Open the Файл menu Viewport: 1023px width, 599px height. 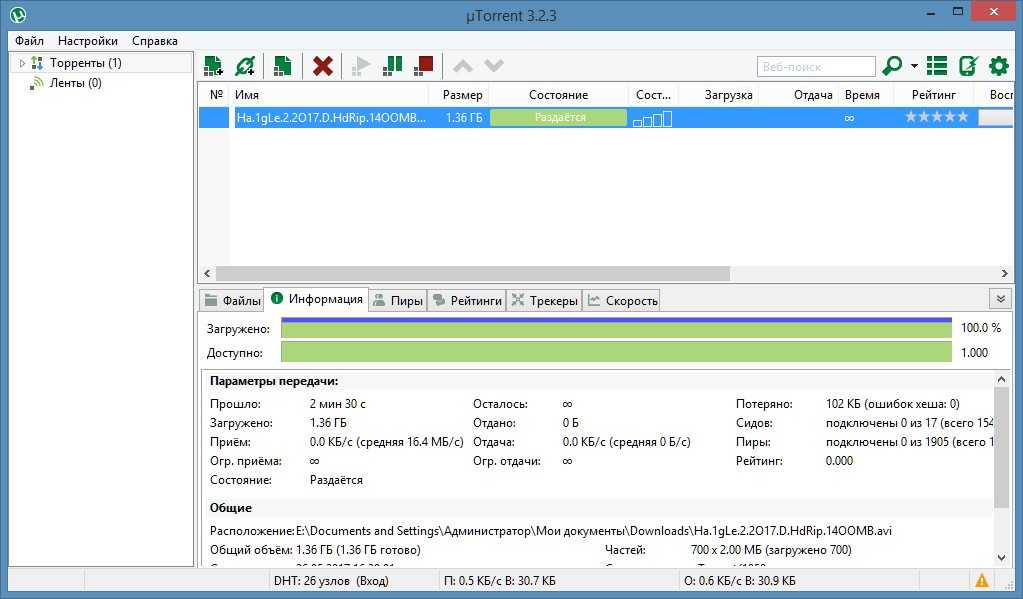(29, 40)
